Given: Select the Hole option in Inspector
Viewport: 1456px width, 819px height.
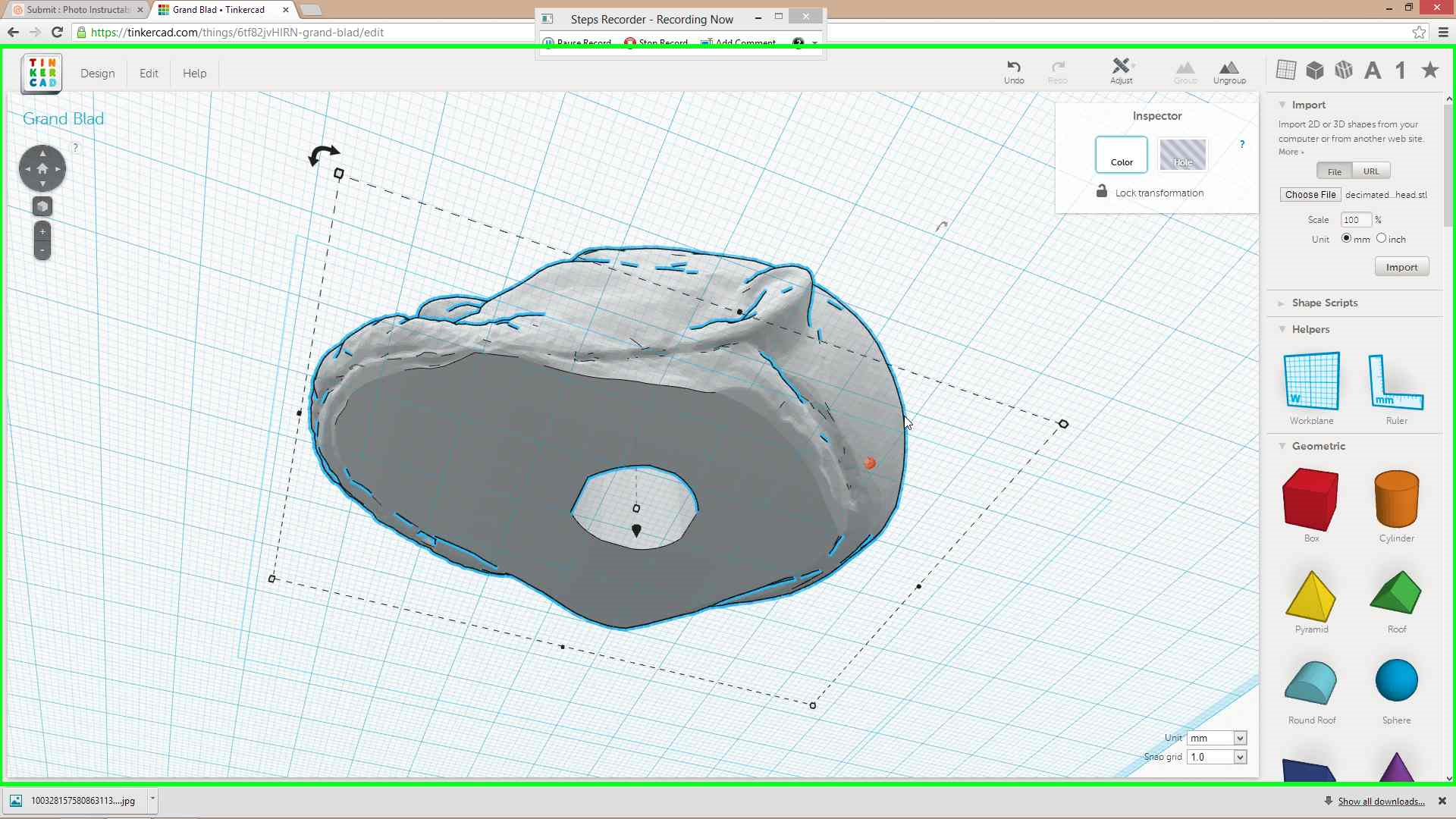Looking at the screenshot, I should pyautogui.click(x=1183, y=155).
